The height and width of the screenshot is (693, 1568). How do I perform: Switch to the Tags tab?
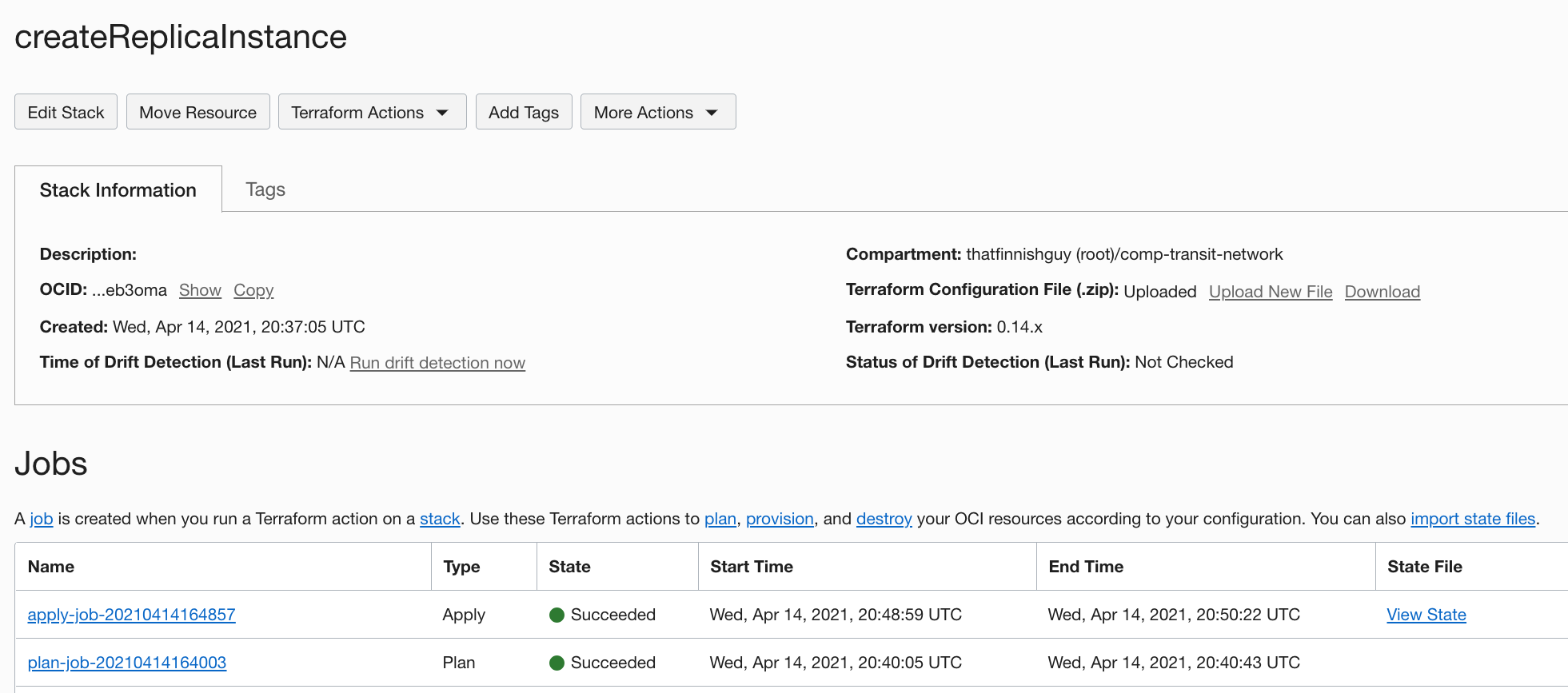265,189
